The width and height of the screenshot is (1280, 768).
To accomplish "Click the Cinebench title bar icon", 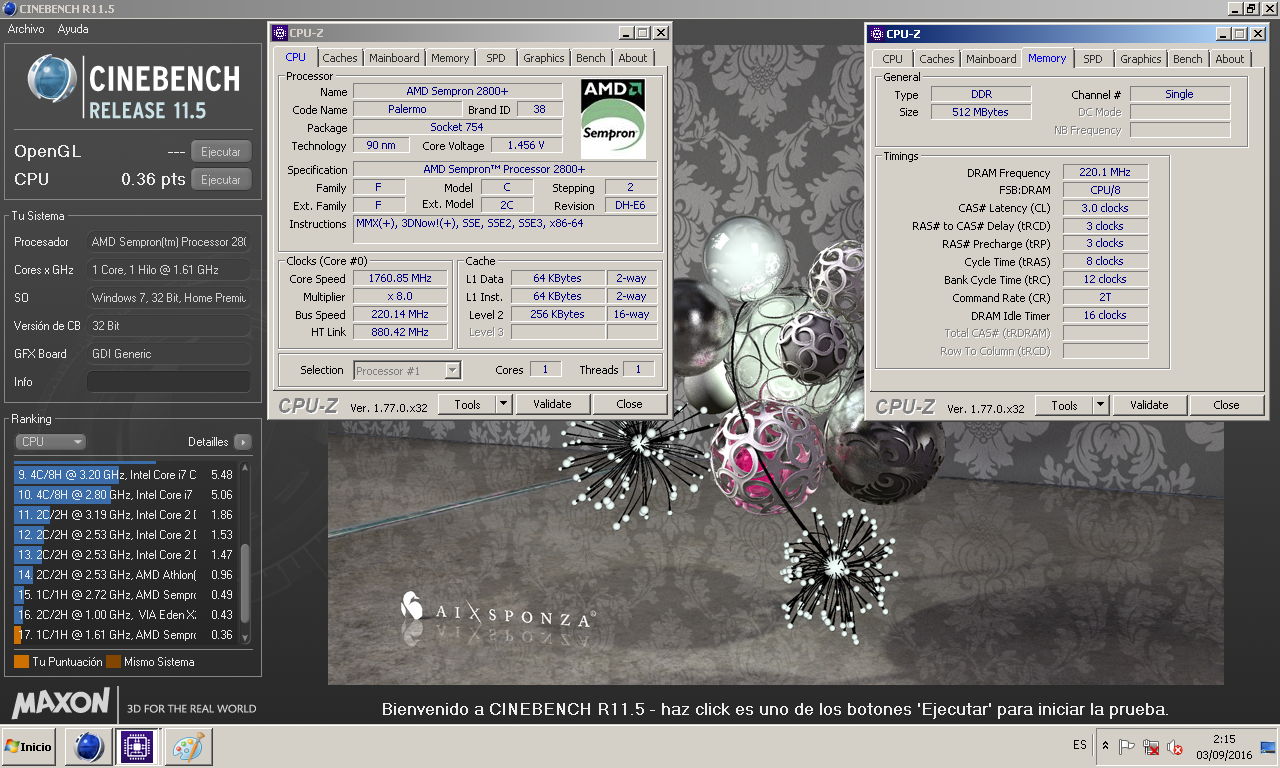I will pos(9,8).
